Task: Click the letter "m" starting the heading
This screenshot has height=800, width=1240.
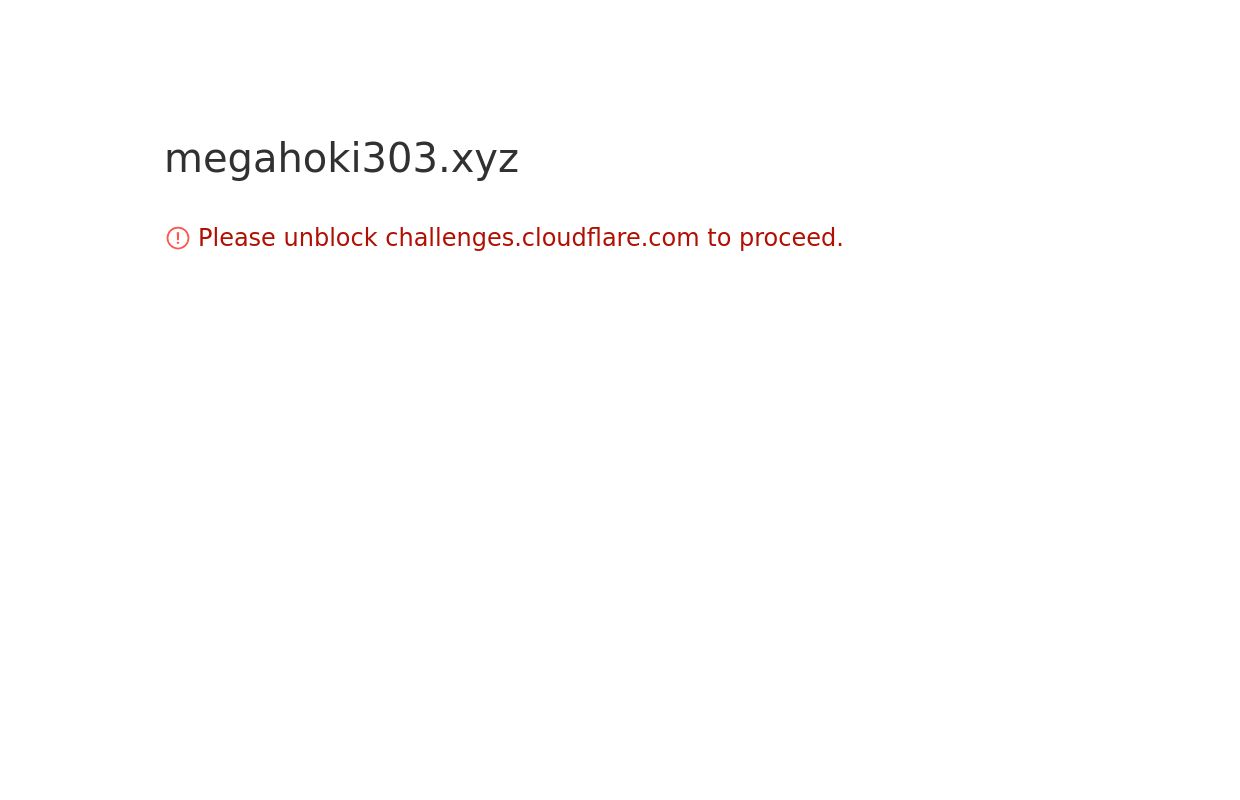Action: (x=178, y=161)
